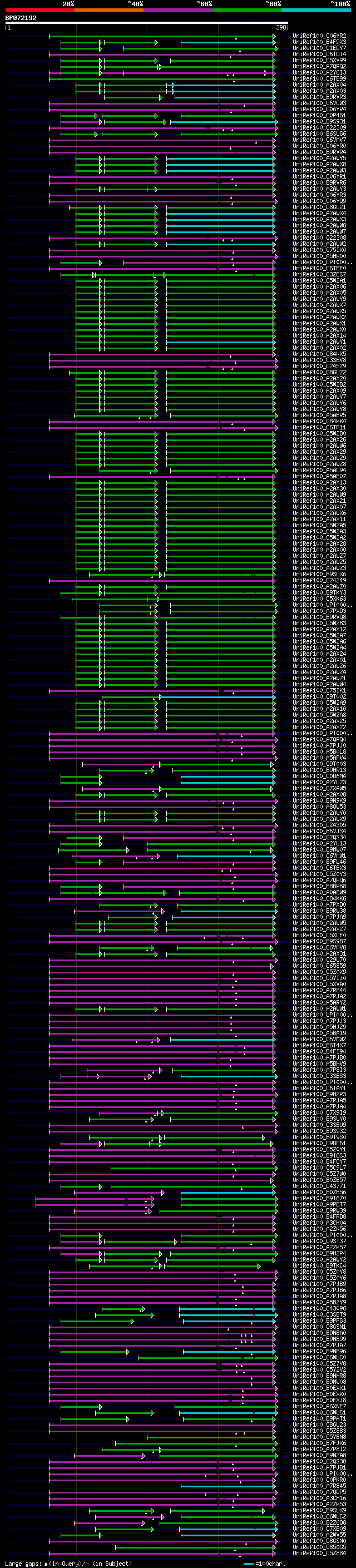Viewport: 356px width, 1568px height.
Task: Select the UniRef100_A5B0L8 row label
Action: [x=319, y=752]
